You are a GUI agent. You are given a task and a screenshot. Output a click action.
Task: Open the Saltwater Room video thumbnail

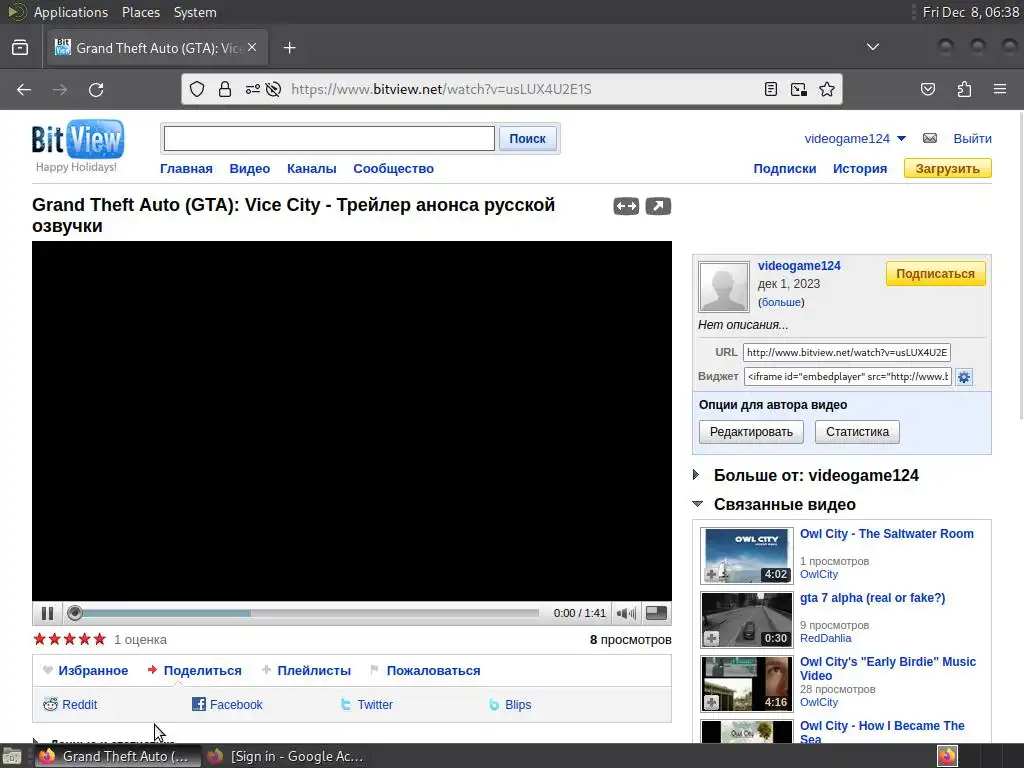click(746, 555)
